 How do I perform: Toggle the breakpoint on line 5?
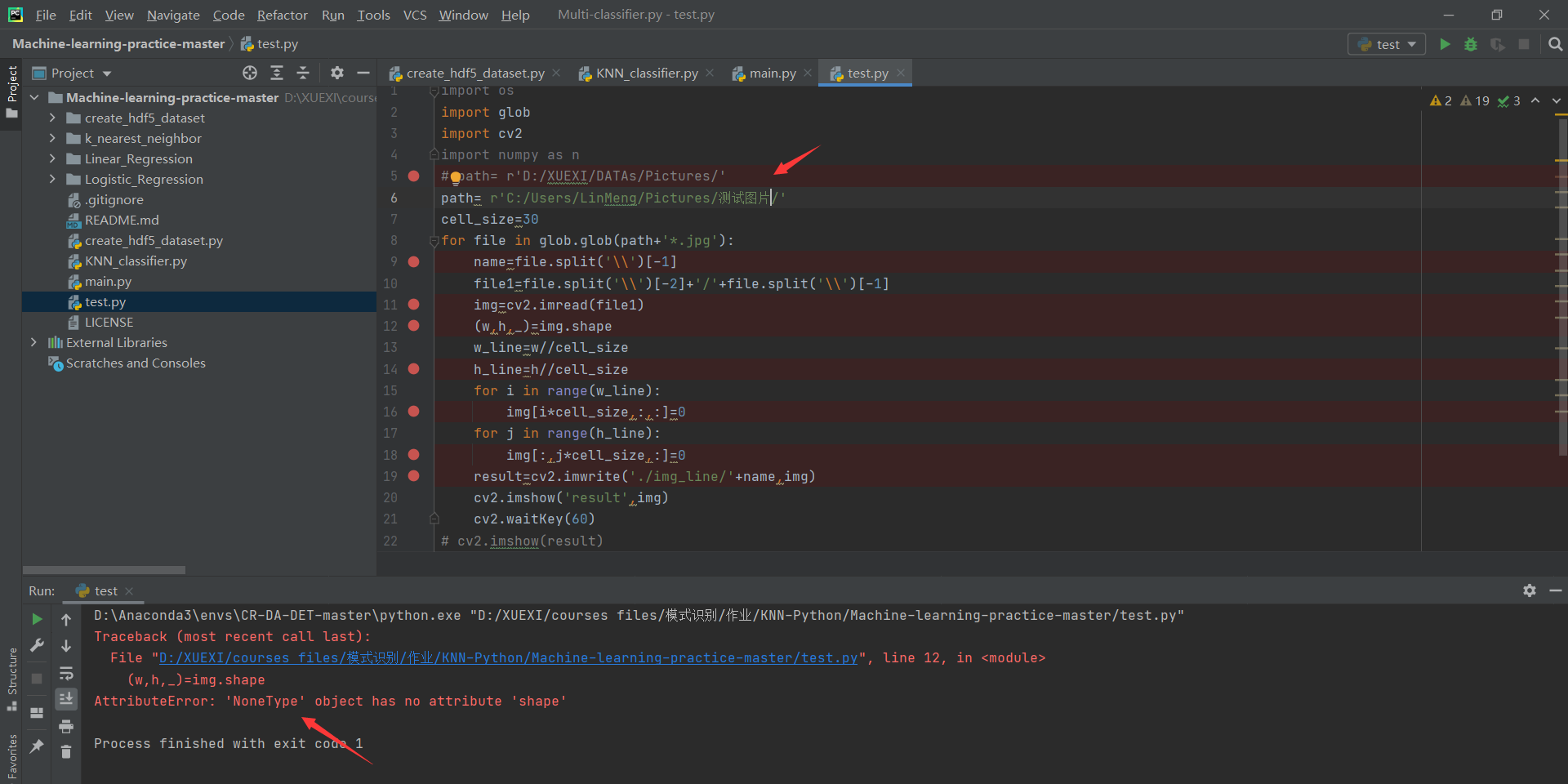coord(414,176)
